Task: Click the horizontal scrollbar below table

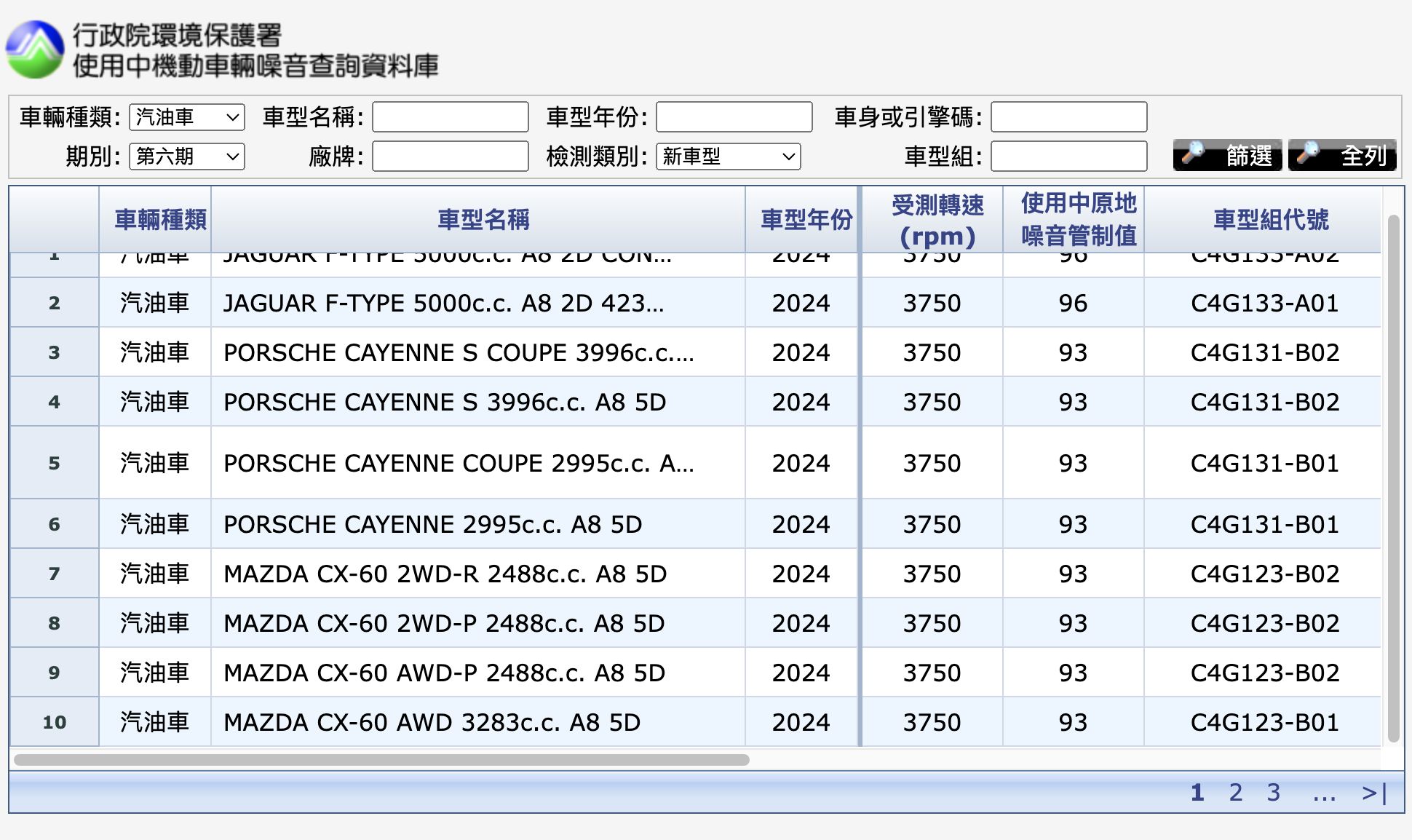Action: (x=381, y=760)
